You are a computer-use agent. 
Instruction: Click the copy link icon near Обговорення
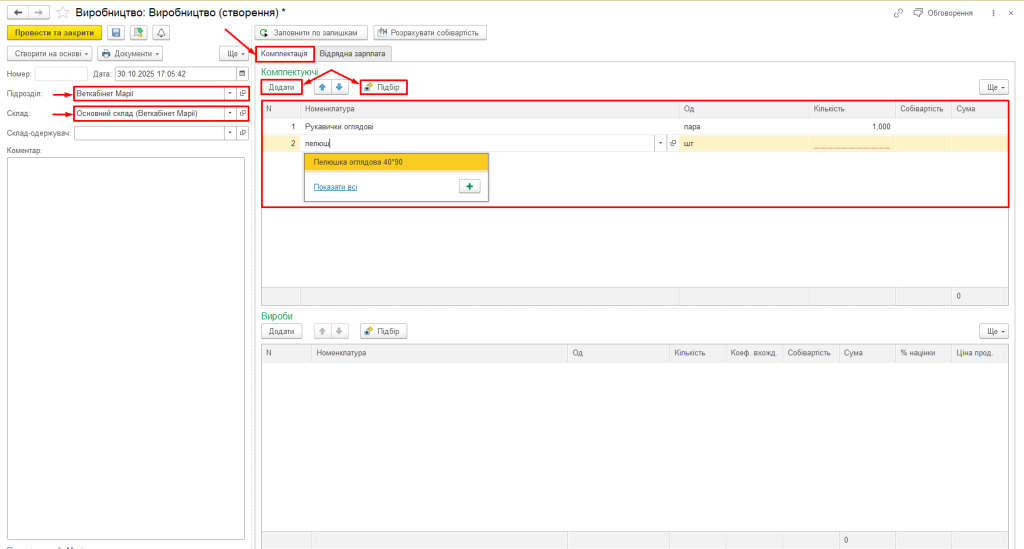click(x=871, y=12)
